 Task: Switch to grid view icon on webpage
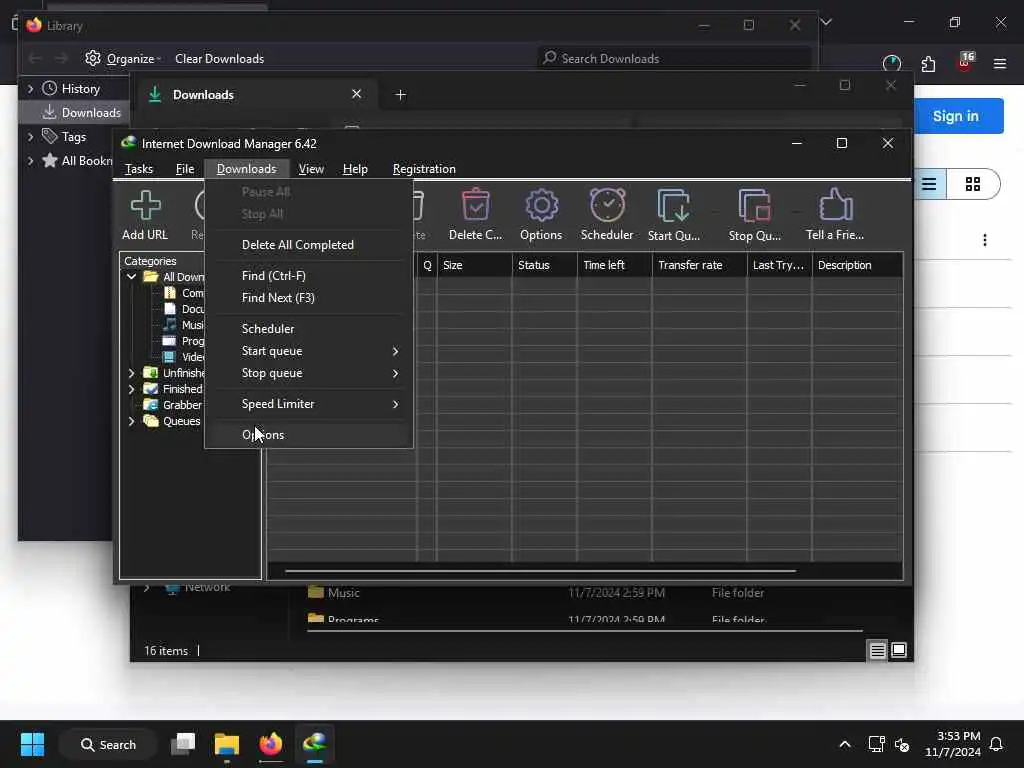973,184
